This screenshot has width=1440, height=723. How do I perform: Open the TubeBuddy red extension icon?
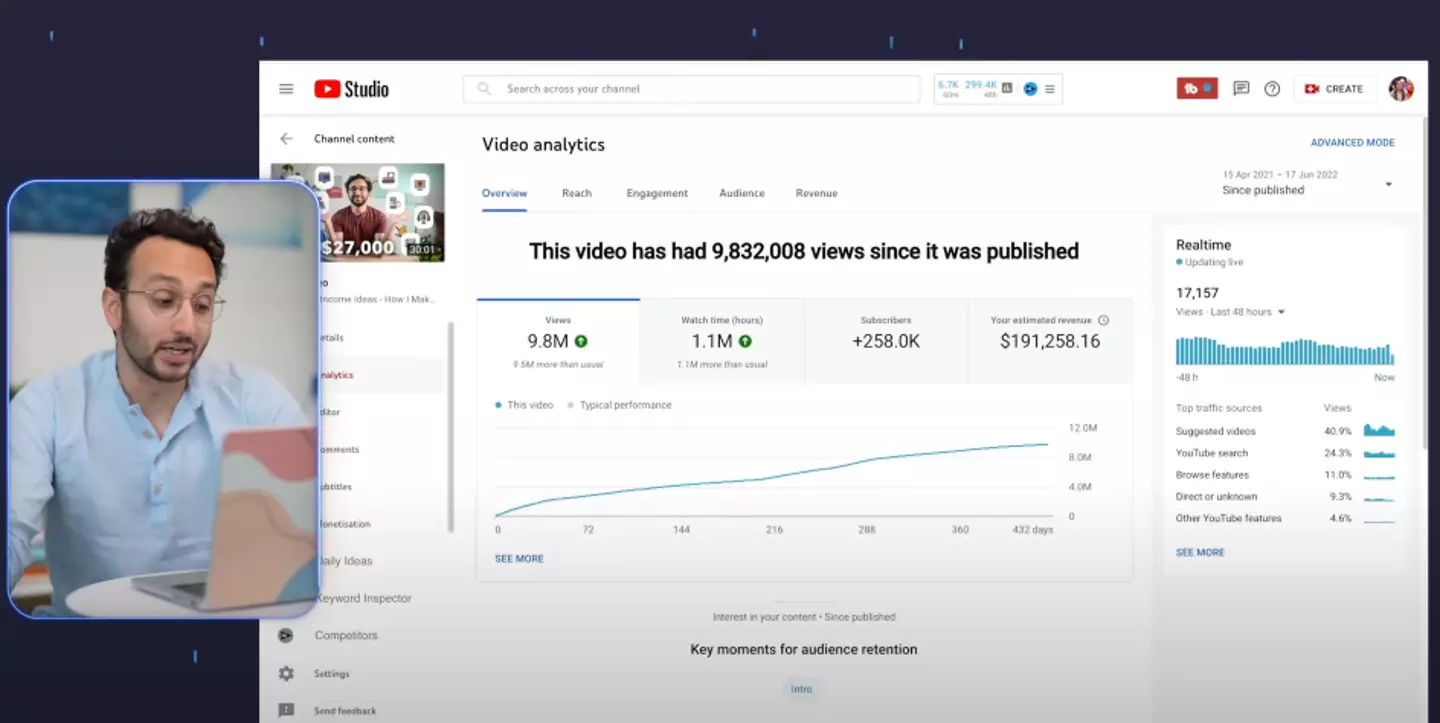click(x=1196, y=89)
